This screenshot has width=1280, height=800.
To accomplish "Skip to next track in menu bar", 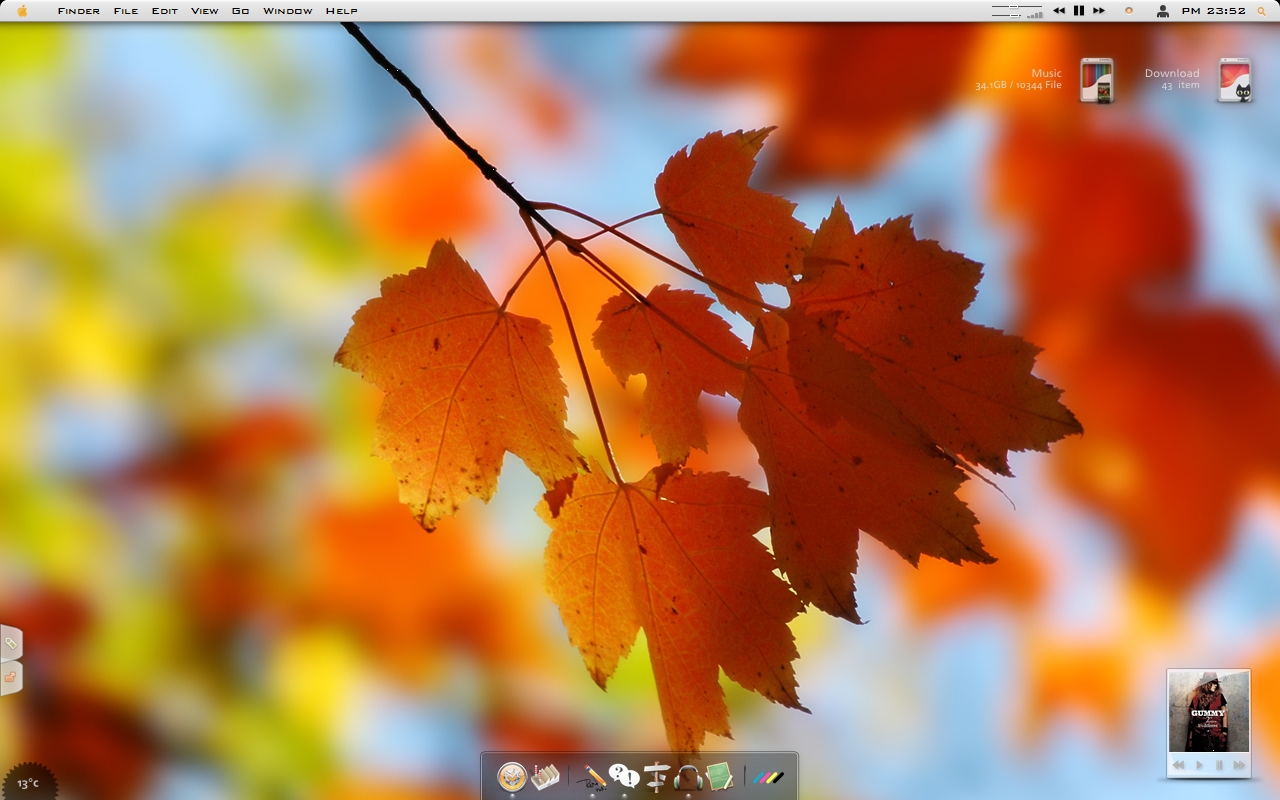I will [1099, 11].
